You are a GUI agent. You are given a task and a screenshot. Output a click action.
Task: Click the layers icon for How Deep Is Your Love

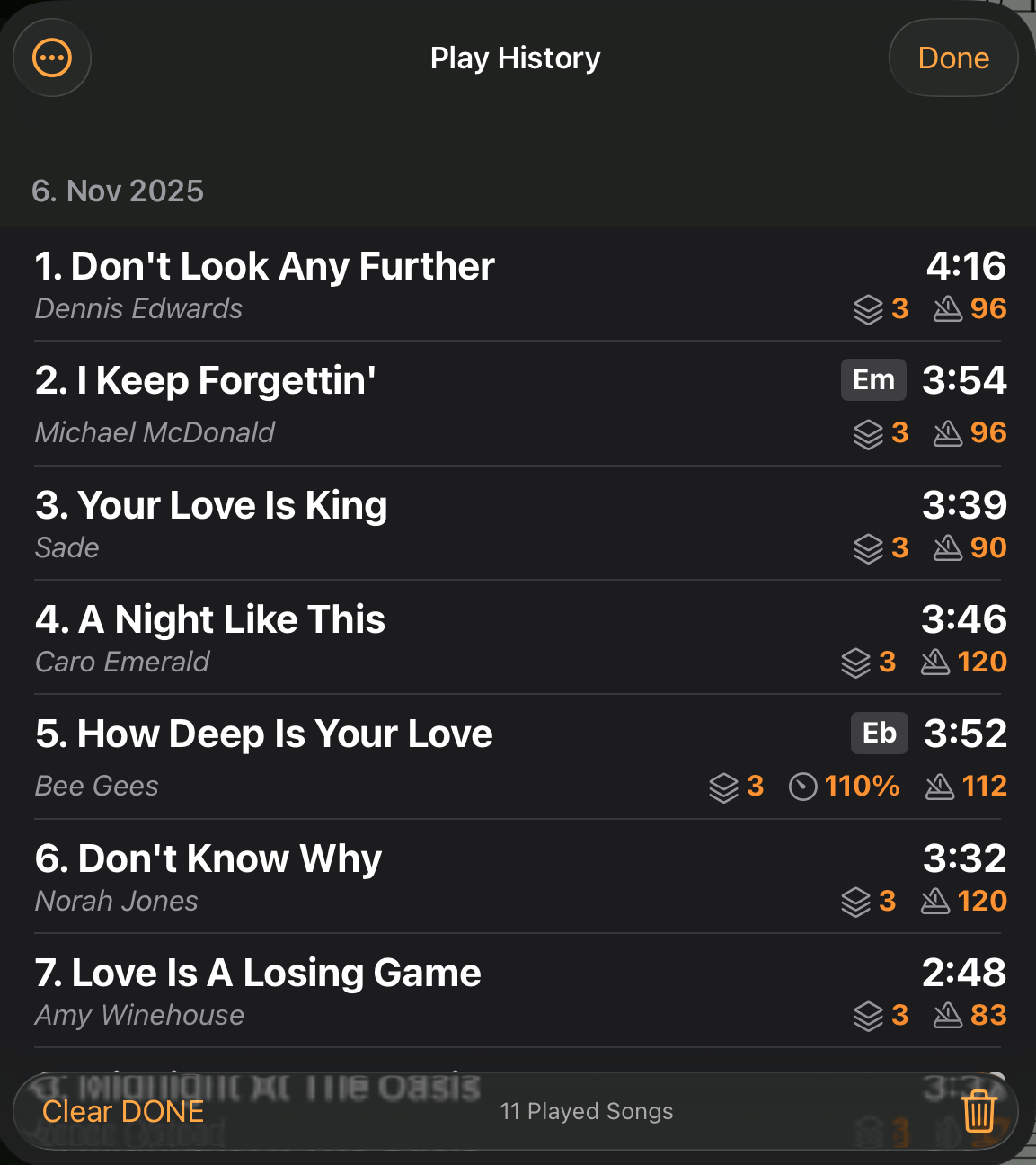point(723,787)
